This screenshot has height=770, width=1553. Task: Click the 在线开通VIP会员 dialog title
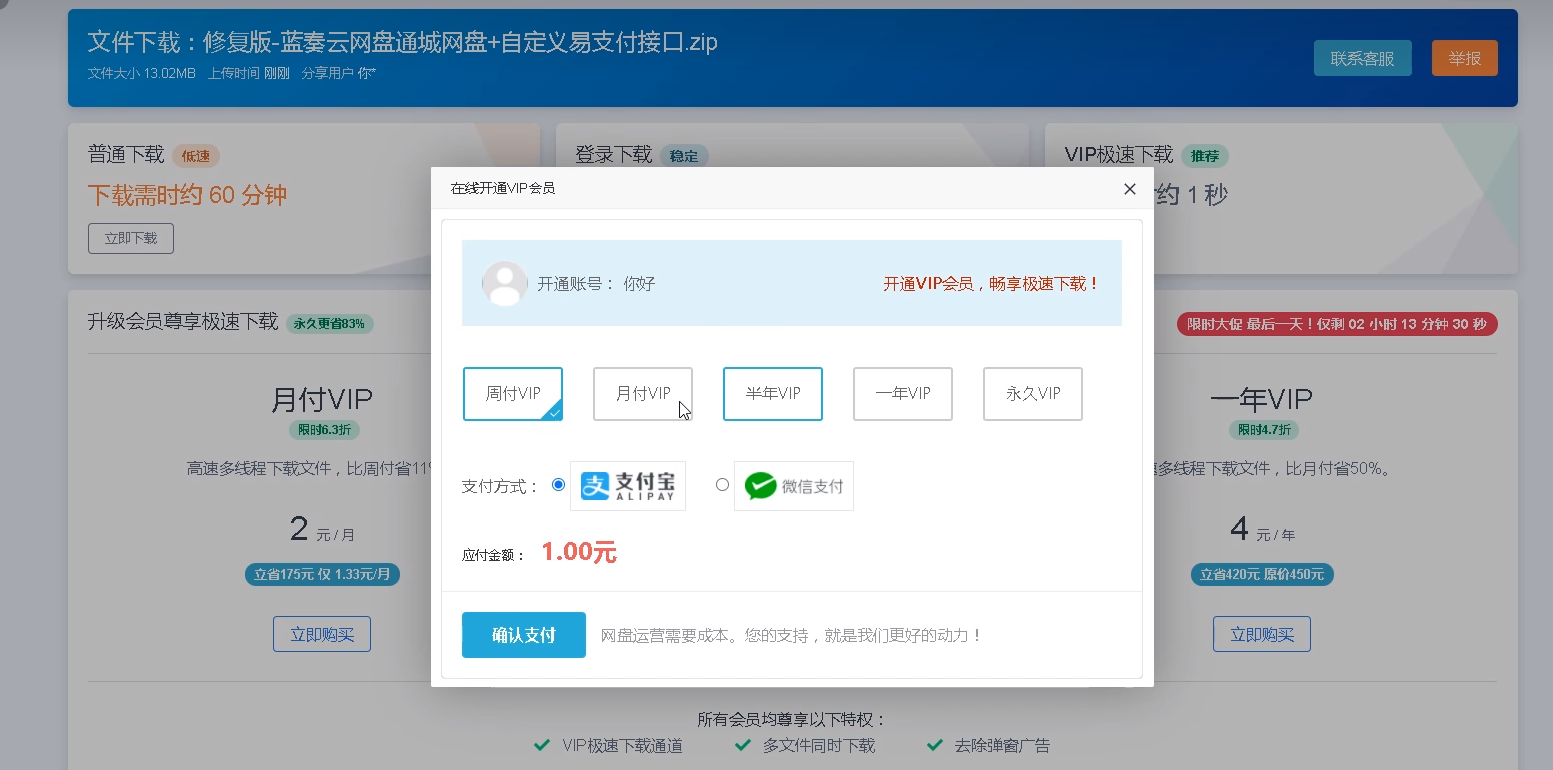(x=503, y=188)
